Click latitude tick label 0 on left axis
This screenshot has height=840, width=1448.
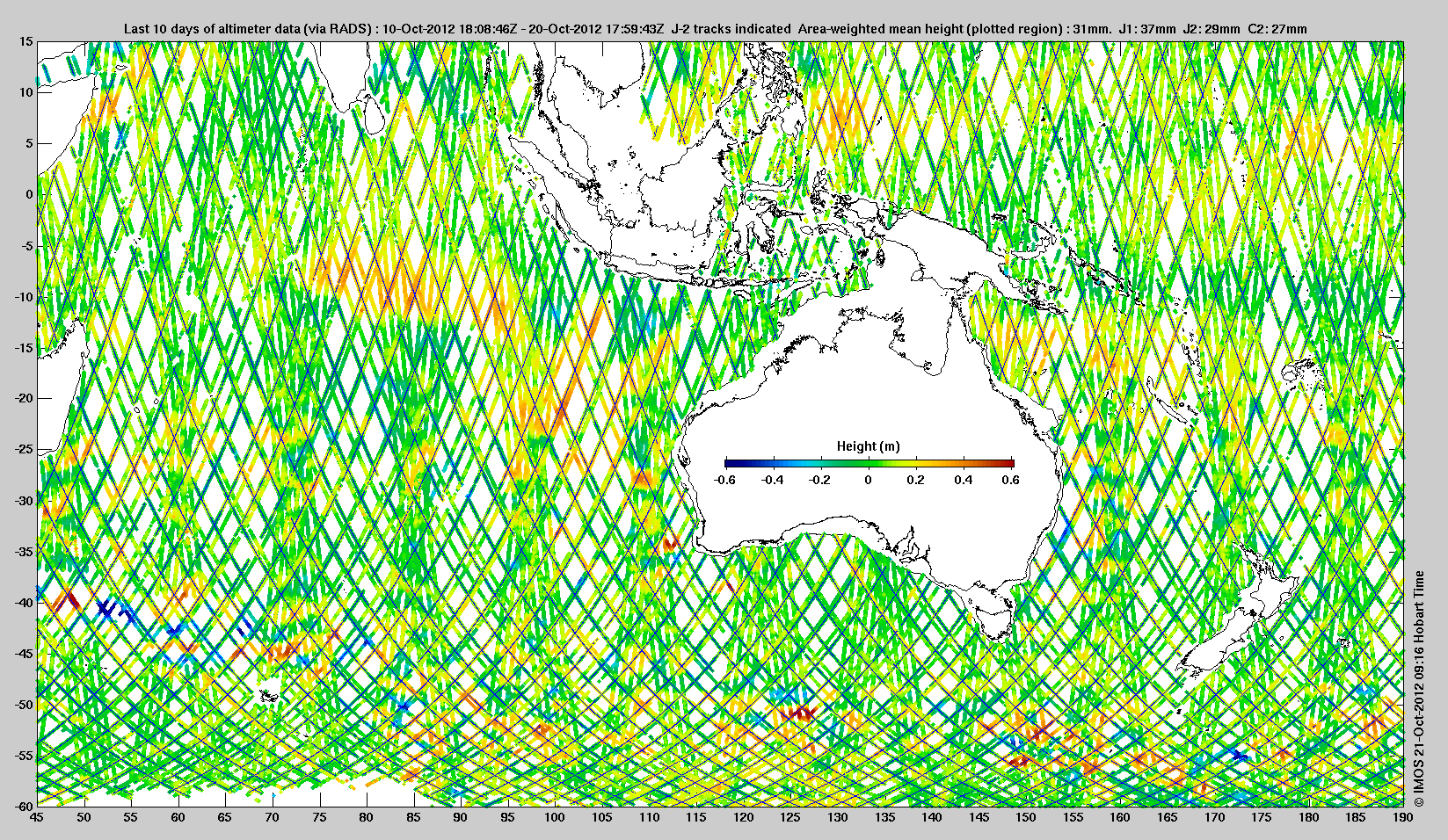click(x=29, y=194)
